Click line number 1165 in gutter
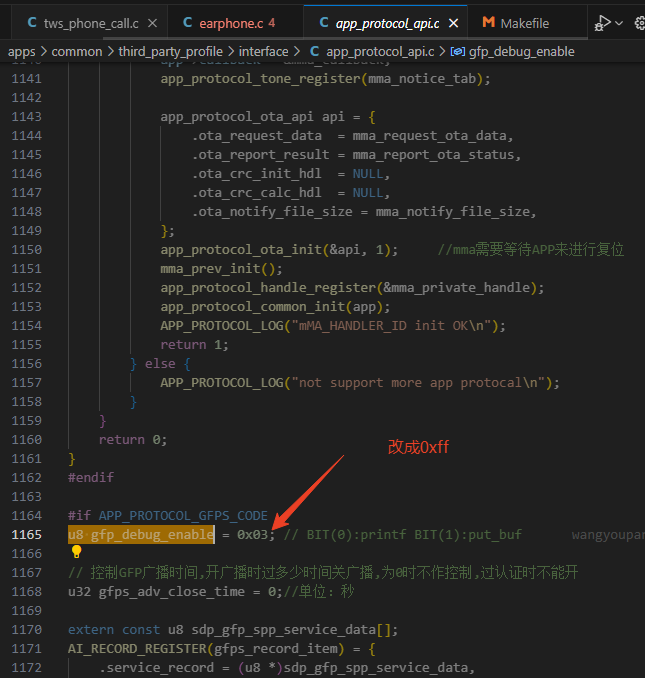The width and height of the screenshot is (645, 678). pos(27,534)
